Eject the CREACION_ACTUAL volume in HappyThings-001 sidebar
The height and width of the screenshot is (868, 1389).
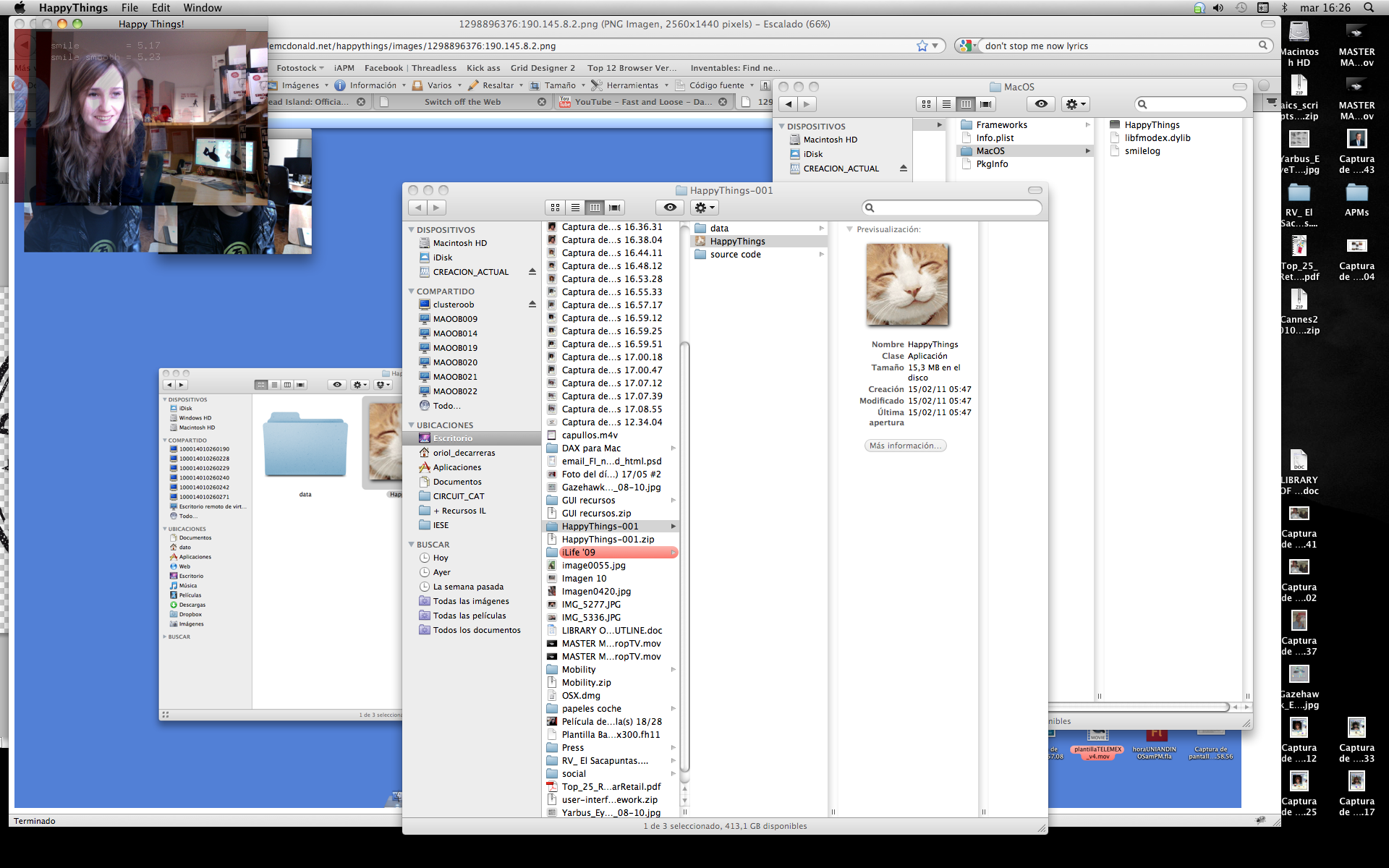pyautogui.click(x=532, y=272)
